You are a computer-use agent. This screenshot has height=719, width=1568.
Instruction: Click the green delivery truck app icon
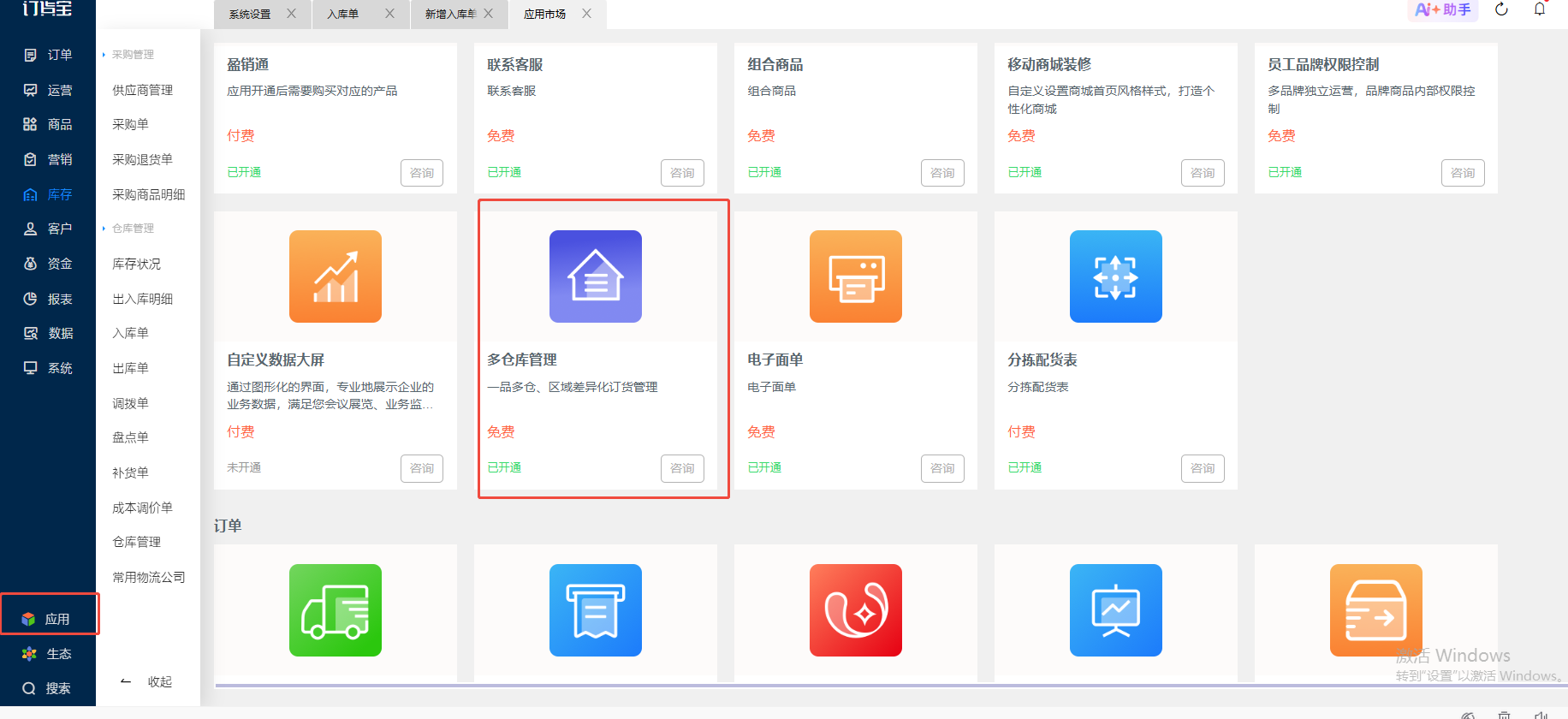coord(336,610)
